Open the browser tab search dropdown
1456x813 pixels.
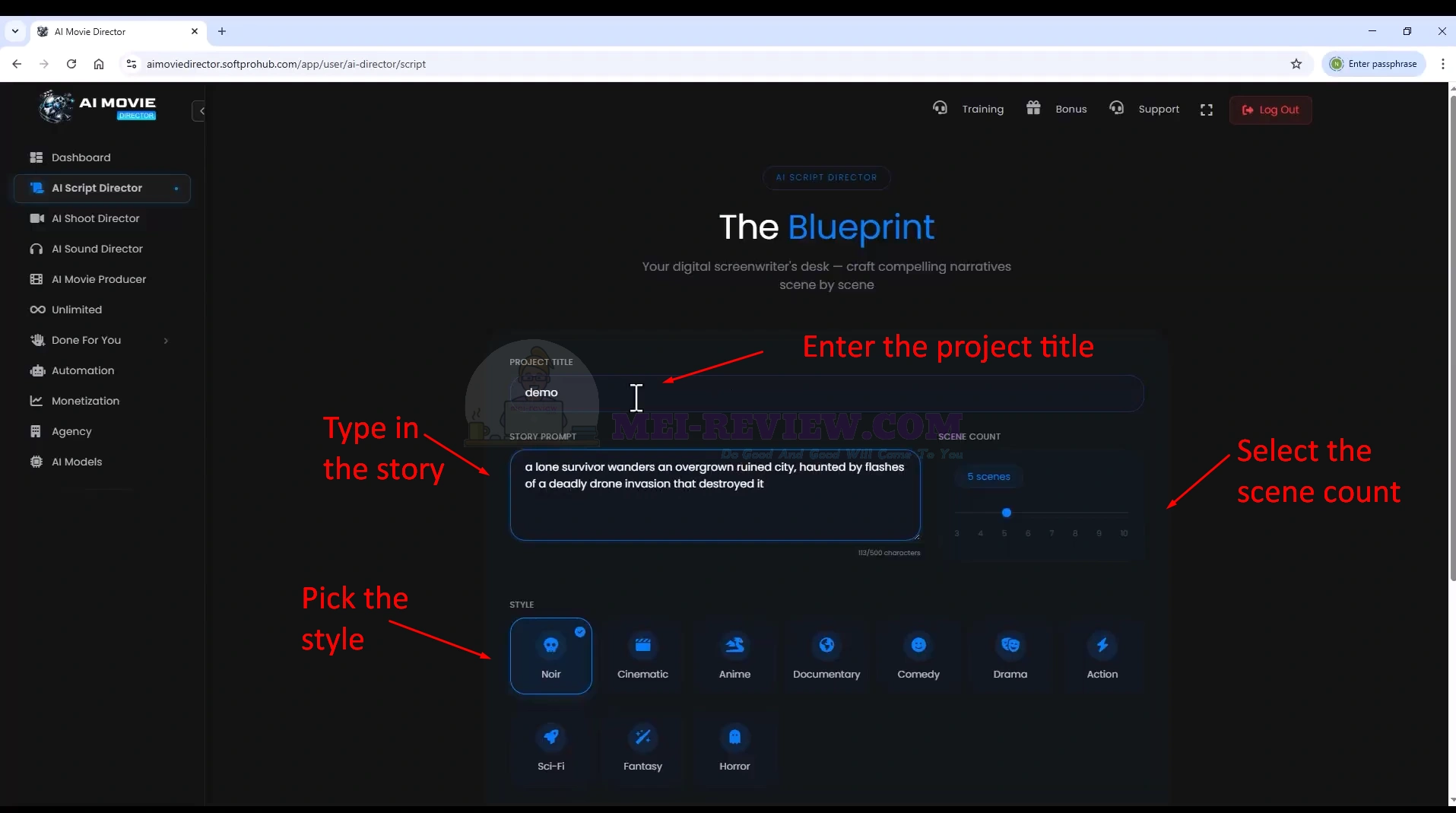coord(15,31)
